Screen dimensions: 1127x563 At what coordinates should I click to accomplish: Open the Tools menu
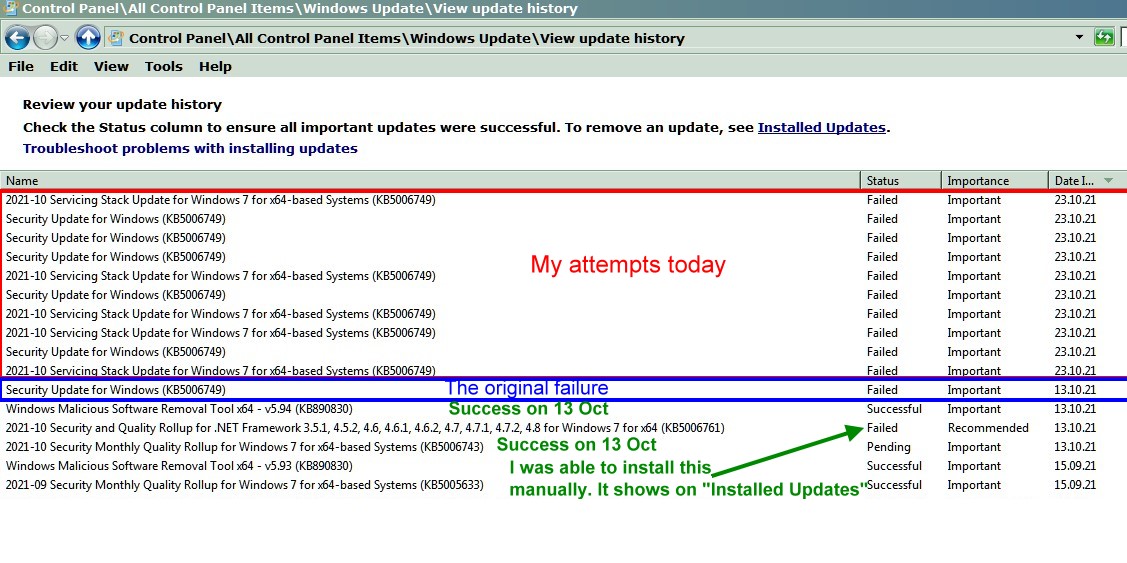pos(164,66)
